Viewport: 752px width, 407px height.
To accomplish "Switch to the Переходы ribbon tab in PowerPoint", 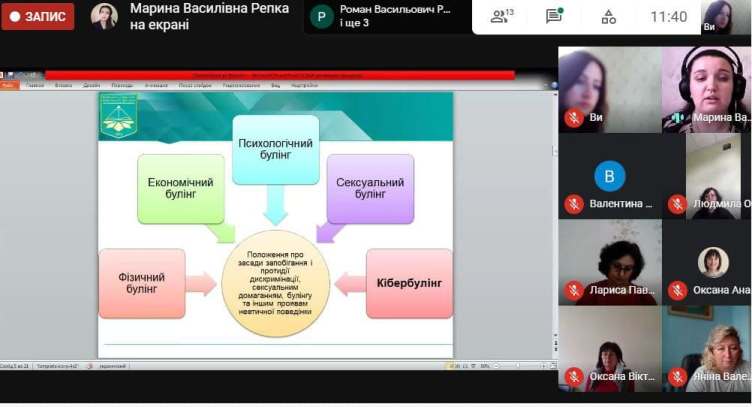I will point(122,85).
